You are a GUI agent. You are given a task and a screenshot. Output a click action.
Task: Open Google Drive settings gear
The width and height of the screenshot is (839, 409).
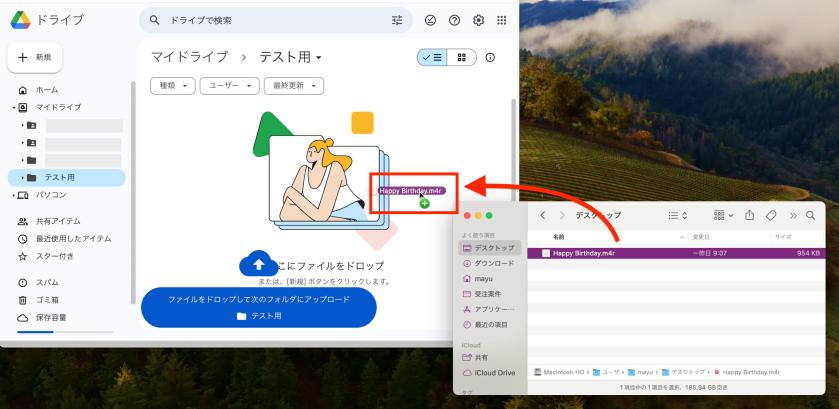[478, 20]
